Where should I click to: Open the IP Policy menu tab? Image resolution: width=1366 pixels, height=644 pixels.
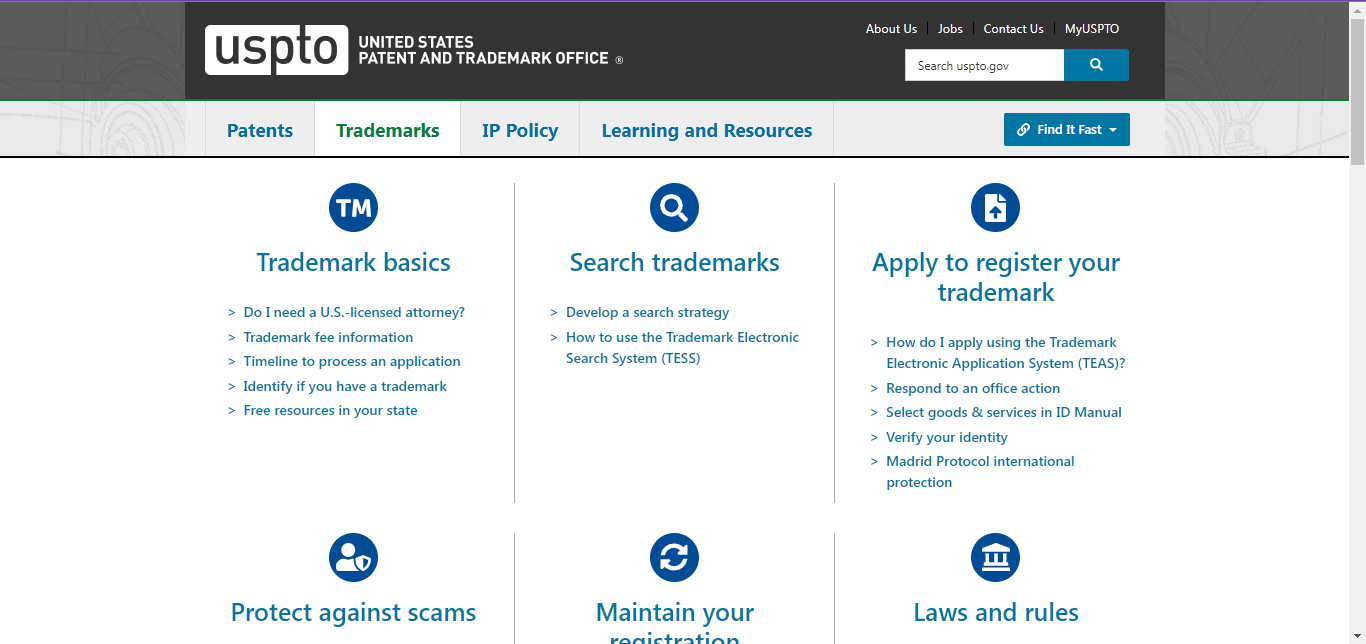(520, 131)
